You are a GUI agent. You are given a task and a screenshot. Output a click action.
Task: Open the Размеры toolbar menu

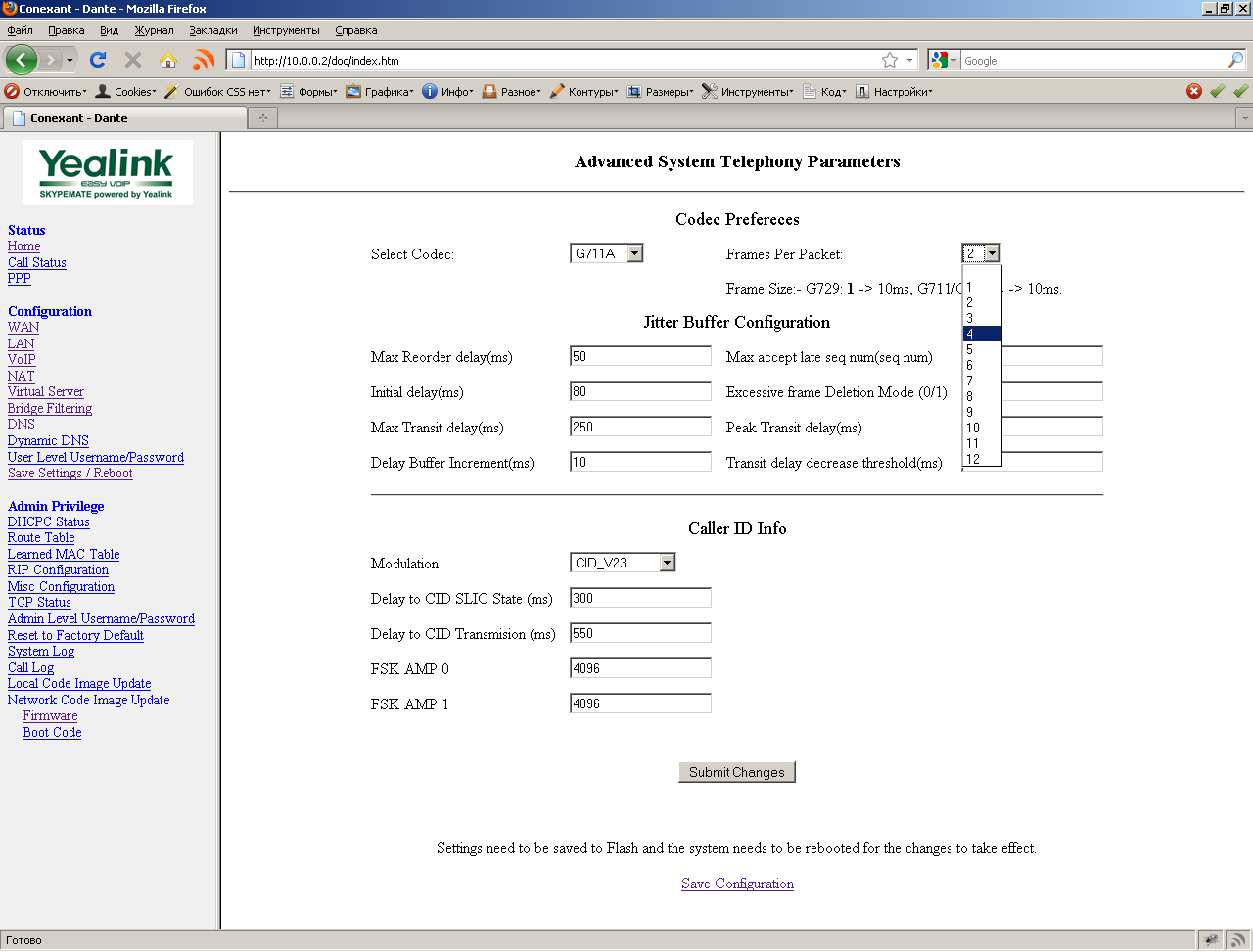660,92
